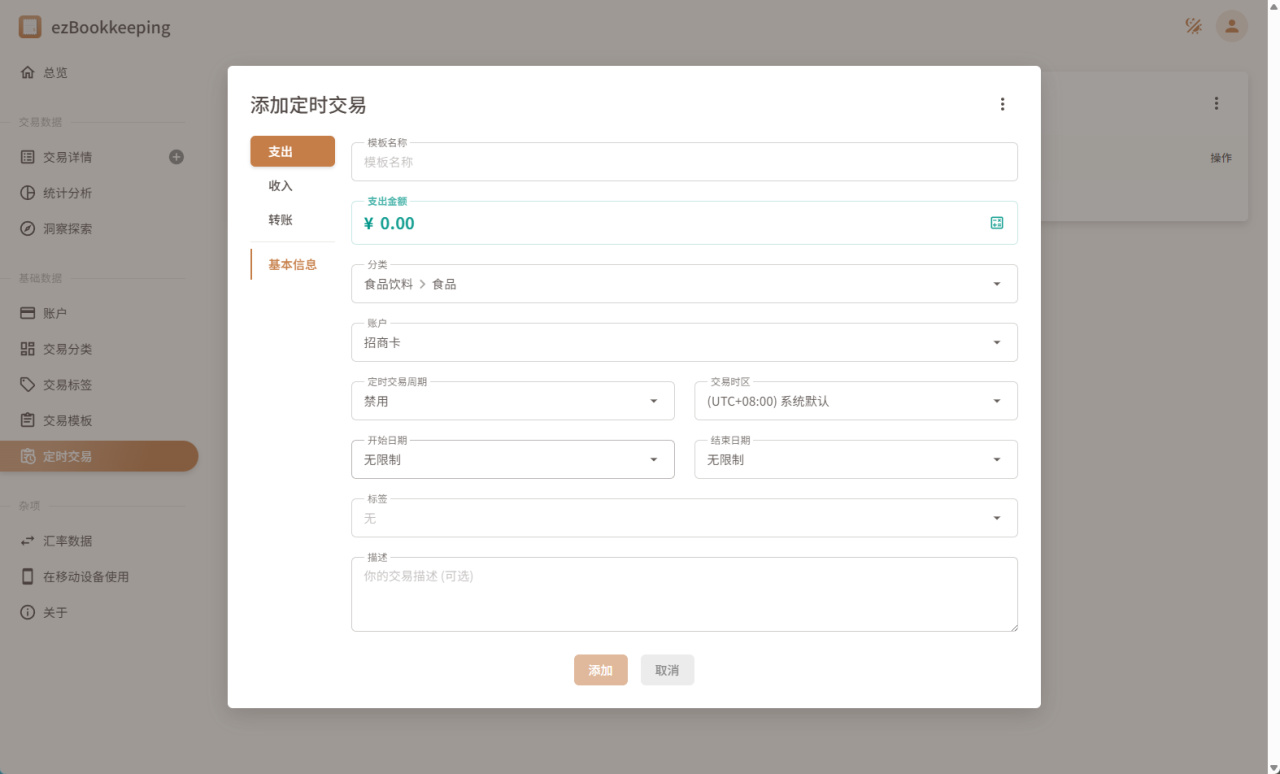Image resolution: width=1280 pixels, height=774 pixels.
Task: Open the 开始日期 start date dropdown
Action: [x=513, y=460]
